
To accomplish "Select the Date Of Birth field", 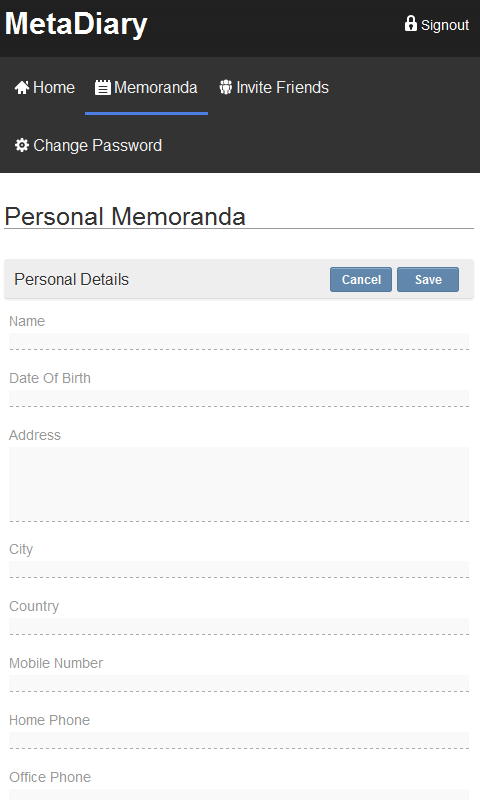I will 239,398.
